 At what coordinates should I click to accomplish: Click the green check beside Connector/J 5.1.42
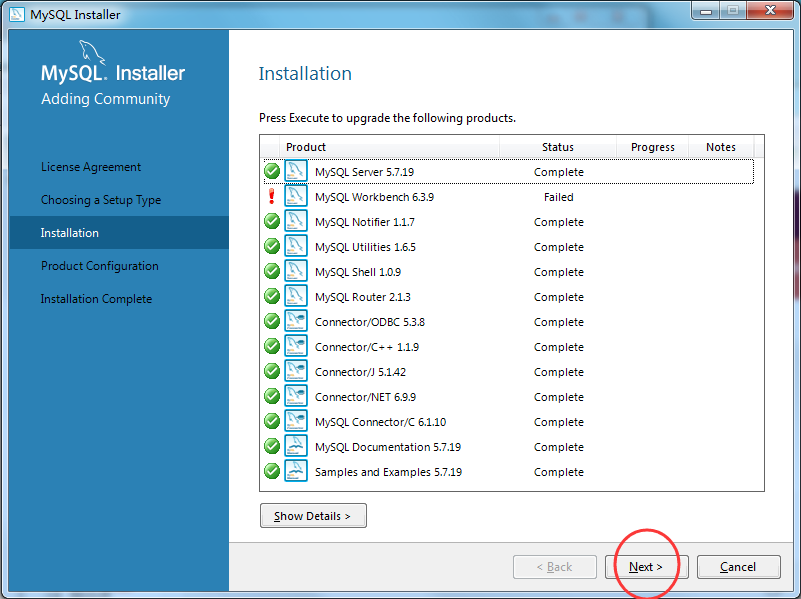tap(272, 371)
